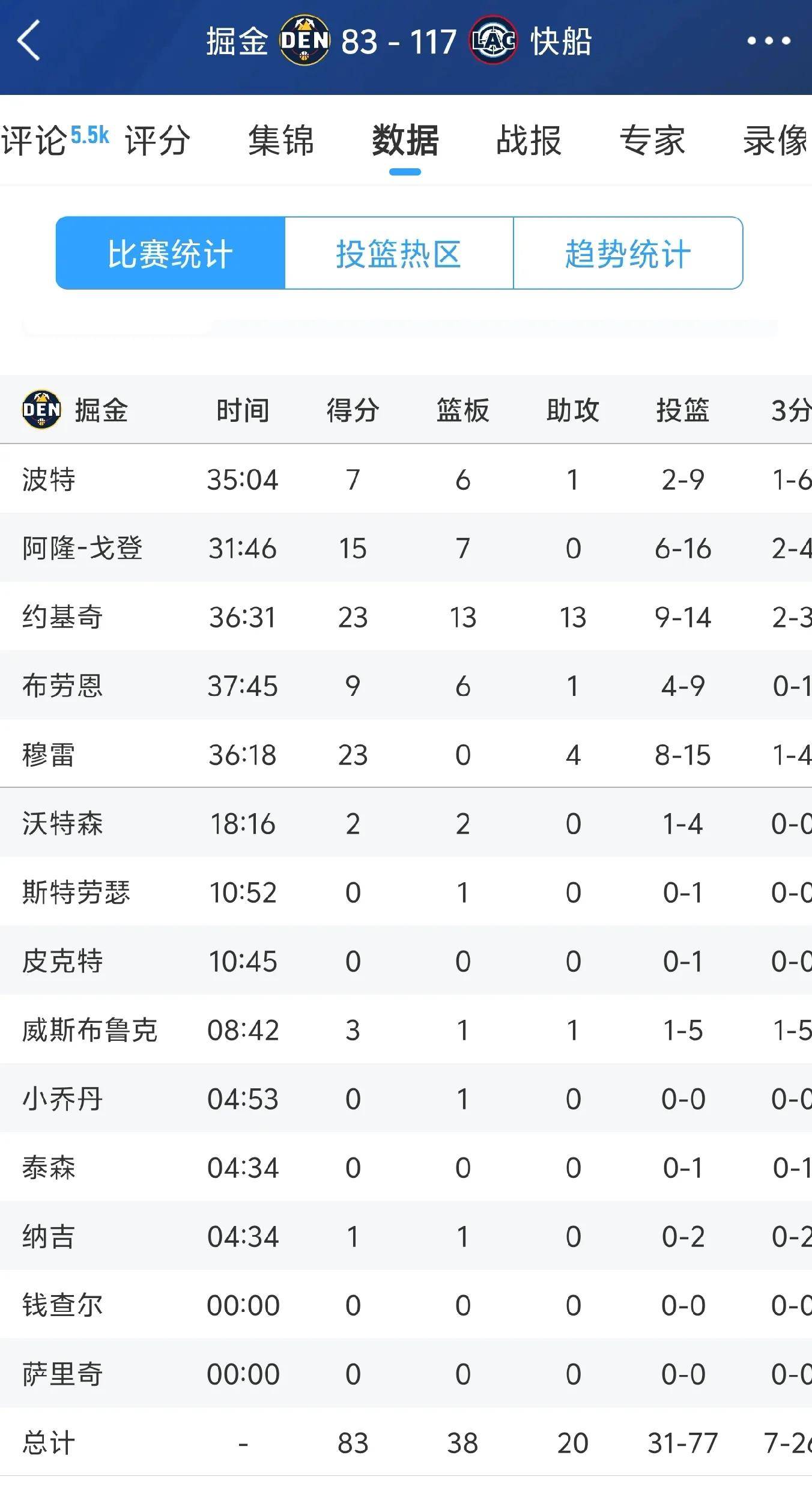Viewport: 812px width, 1506px height.
Task: Tap the Clippers logo in header
Action: tap(493, 40)
